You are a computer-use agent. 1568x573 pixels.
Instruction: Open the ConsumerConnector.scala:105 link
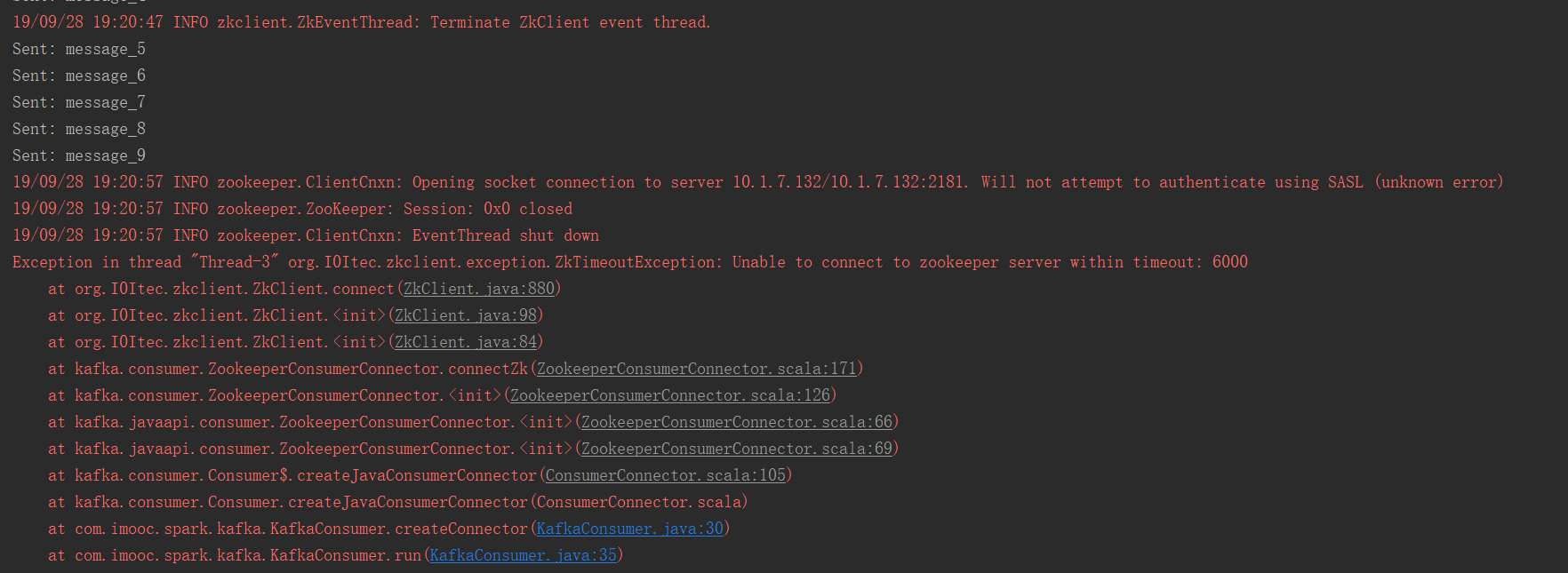[x=666, y=475]
